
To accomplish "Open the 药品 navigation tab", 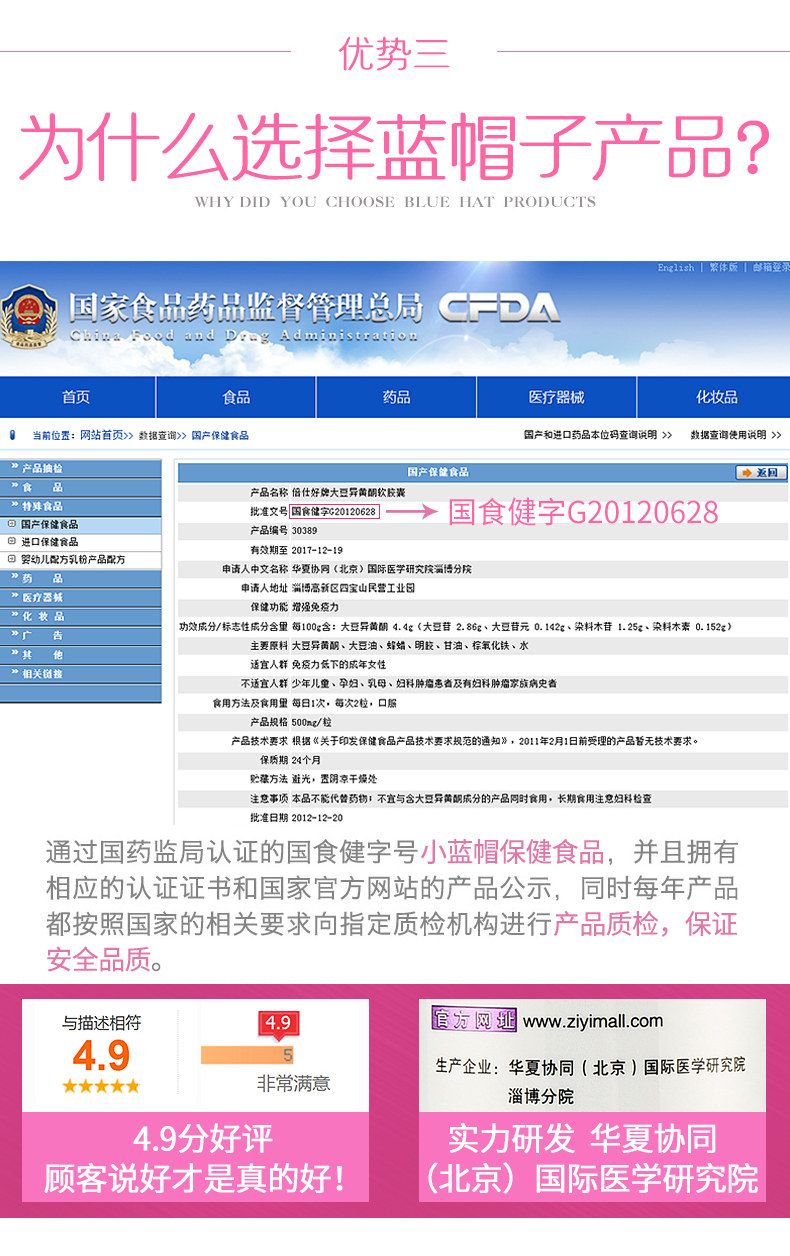I will 396,397.
